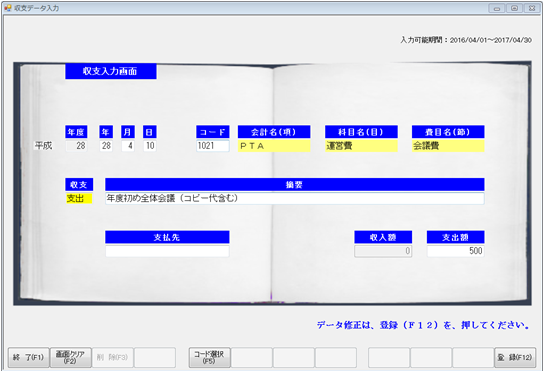Viewport: 544px width, 372px height.
Task: Click the 摘要 description text field
Action: [x=295, y=198]
